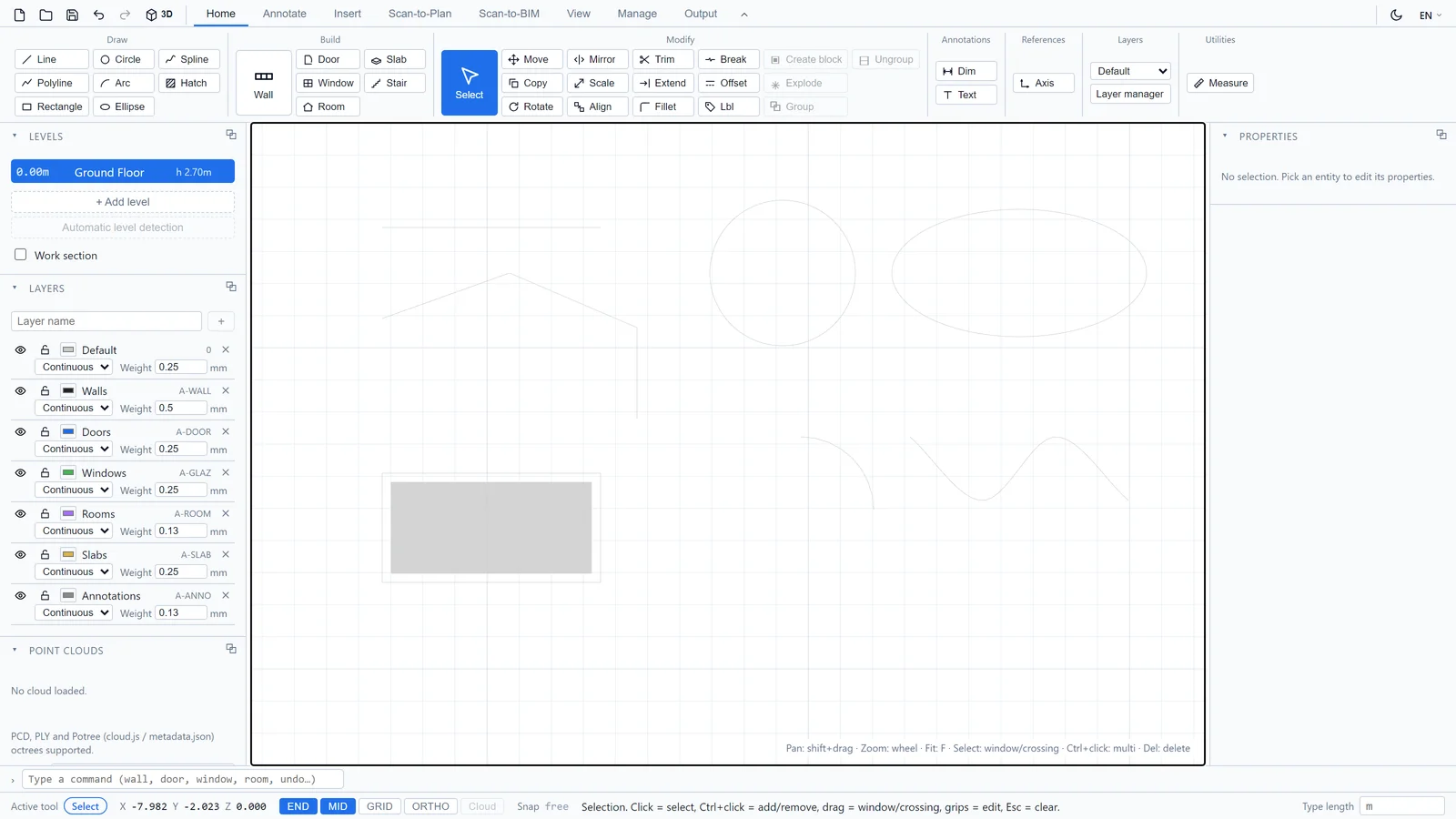Select the Polyline tool
The width and height of the screenshot is (1456, 819).
[52, 83]
